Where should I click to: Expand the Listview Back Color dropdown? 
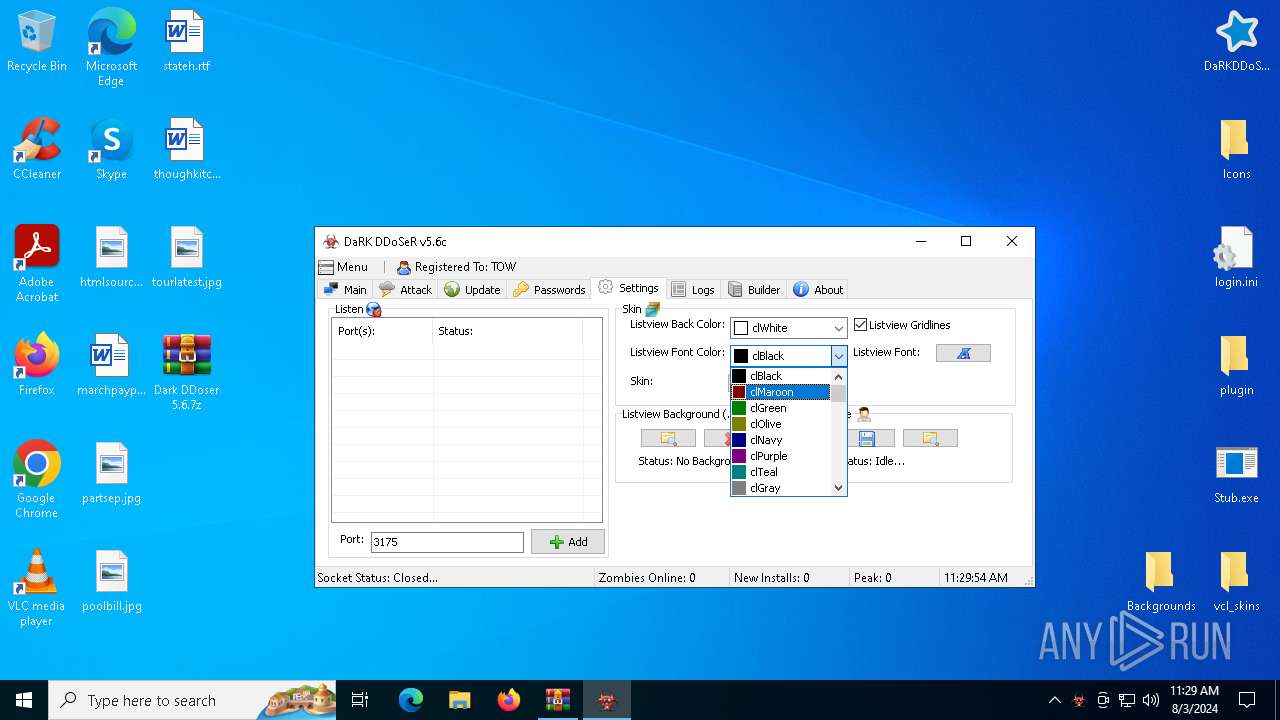click(x=838, y=328)
